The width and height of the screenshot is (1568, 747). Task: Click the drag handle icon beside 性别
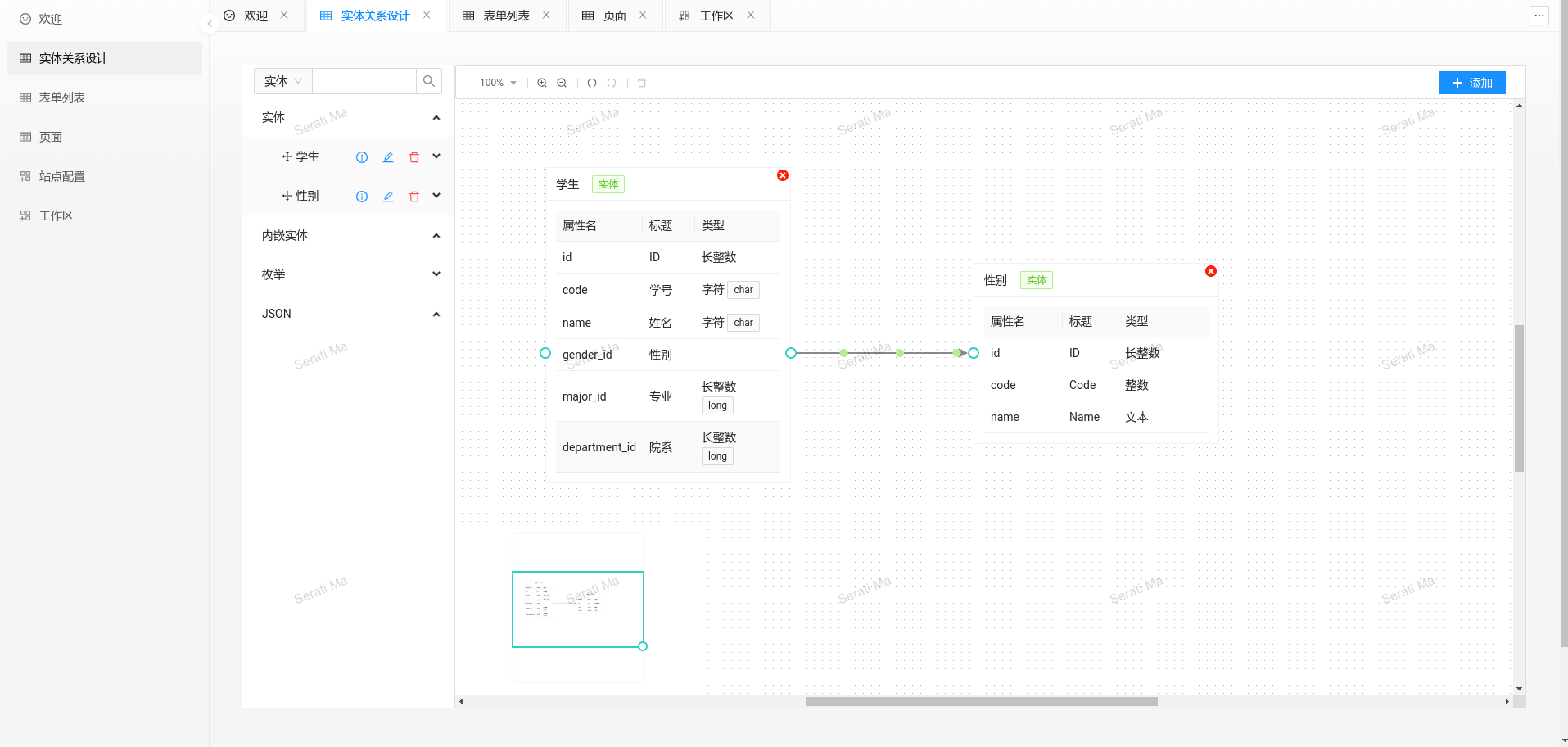click(x=287, y=196)
